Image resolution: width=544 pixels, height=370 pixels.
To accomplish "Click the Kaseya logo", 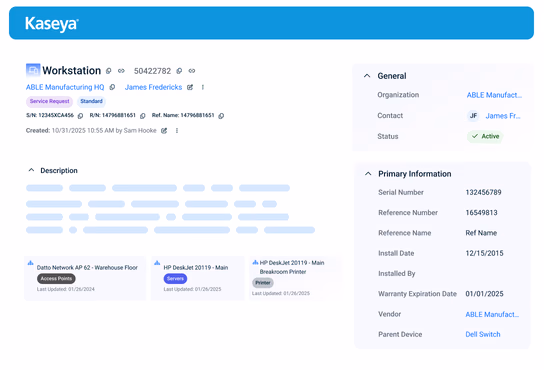I will [x=52, y=24].
